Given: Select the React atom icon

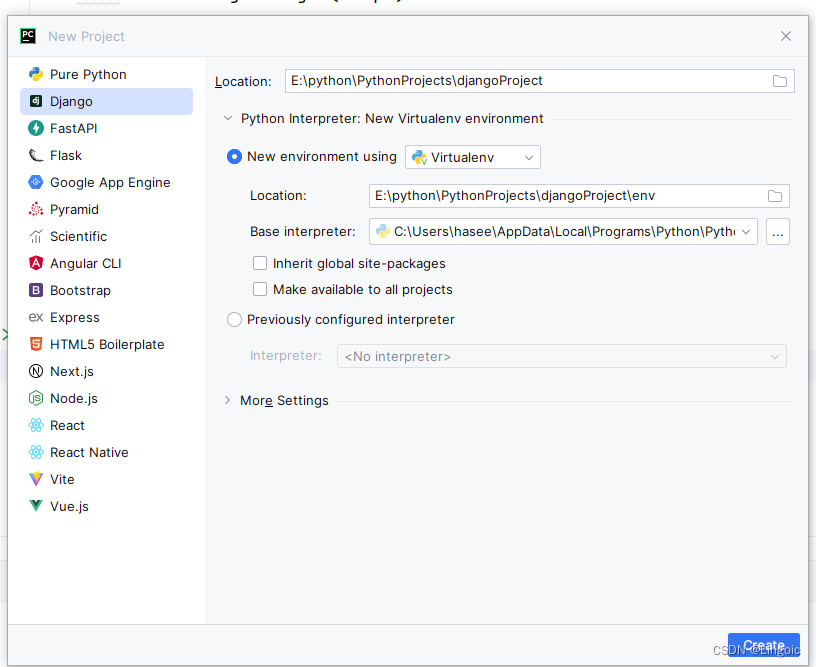Looking at the screenshot, I should 36,426.
